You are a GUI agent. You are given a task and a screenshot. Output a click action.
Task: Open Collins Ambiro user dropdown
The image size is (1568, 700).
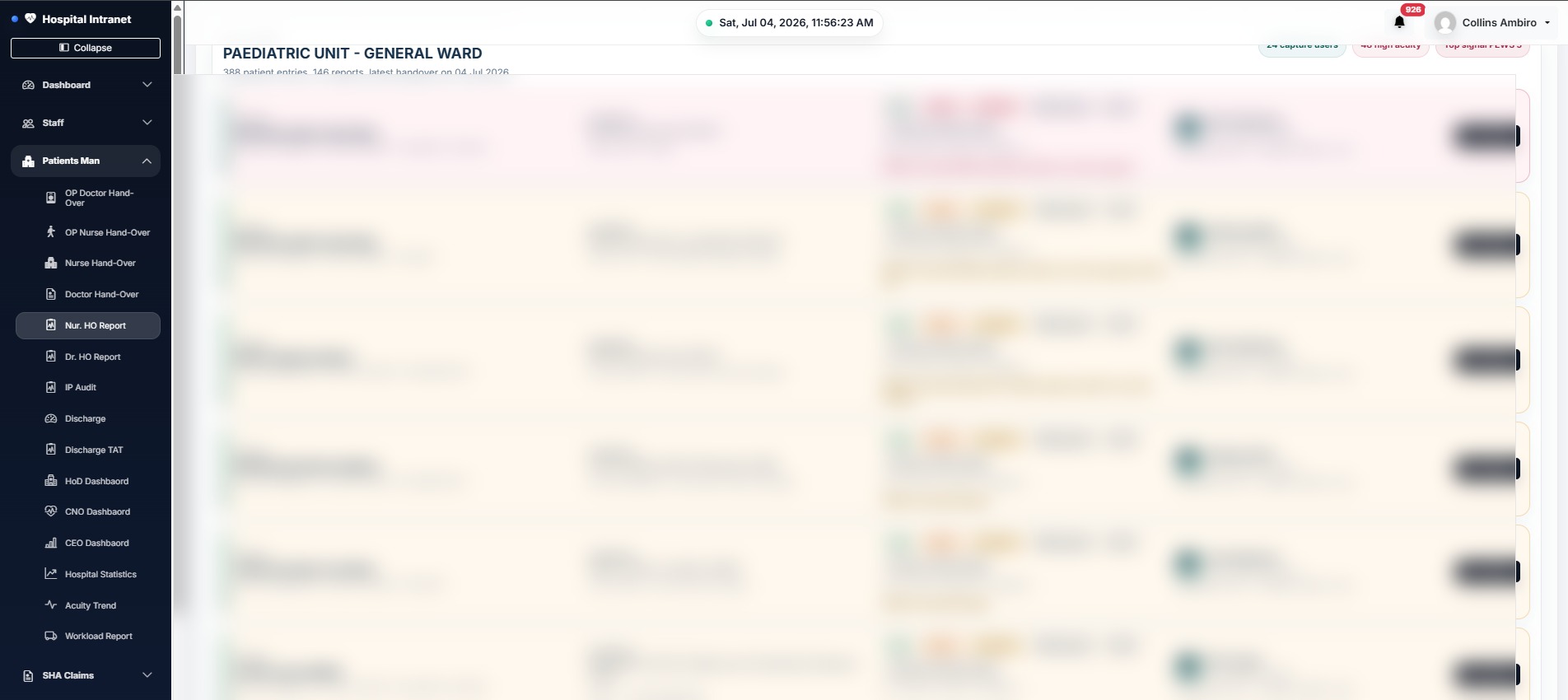[1492, 22]
